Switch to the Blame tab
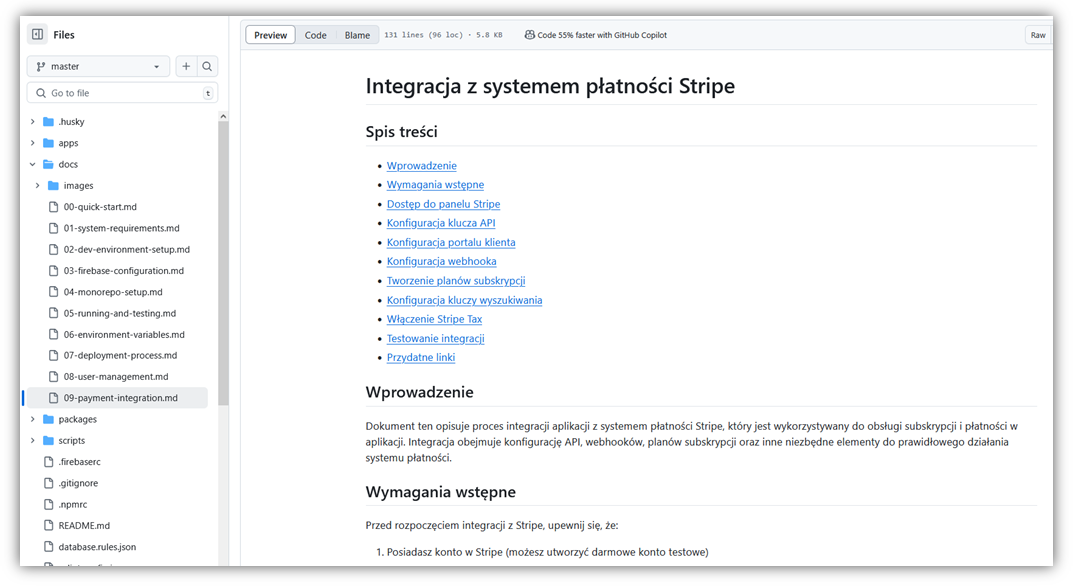1076x587 pixels. pyautogui.click(x=357, y=35)
